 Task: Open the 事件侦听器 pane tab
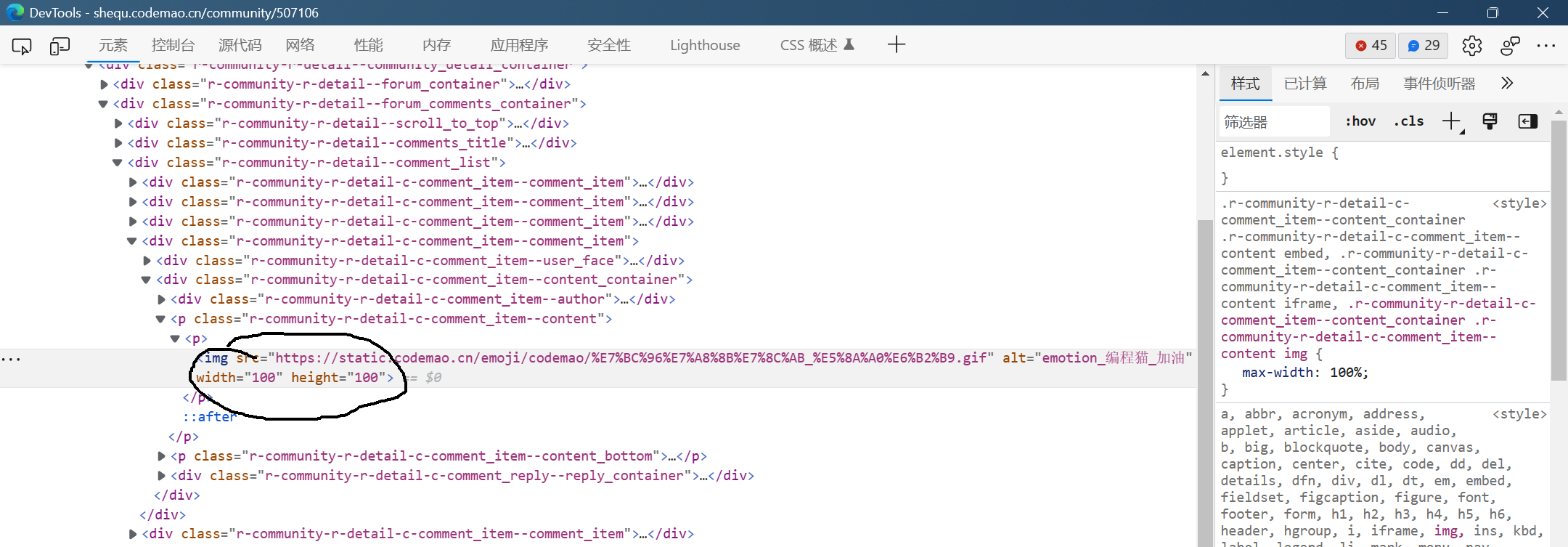click(1440, 84)
